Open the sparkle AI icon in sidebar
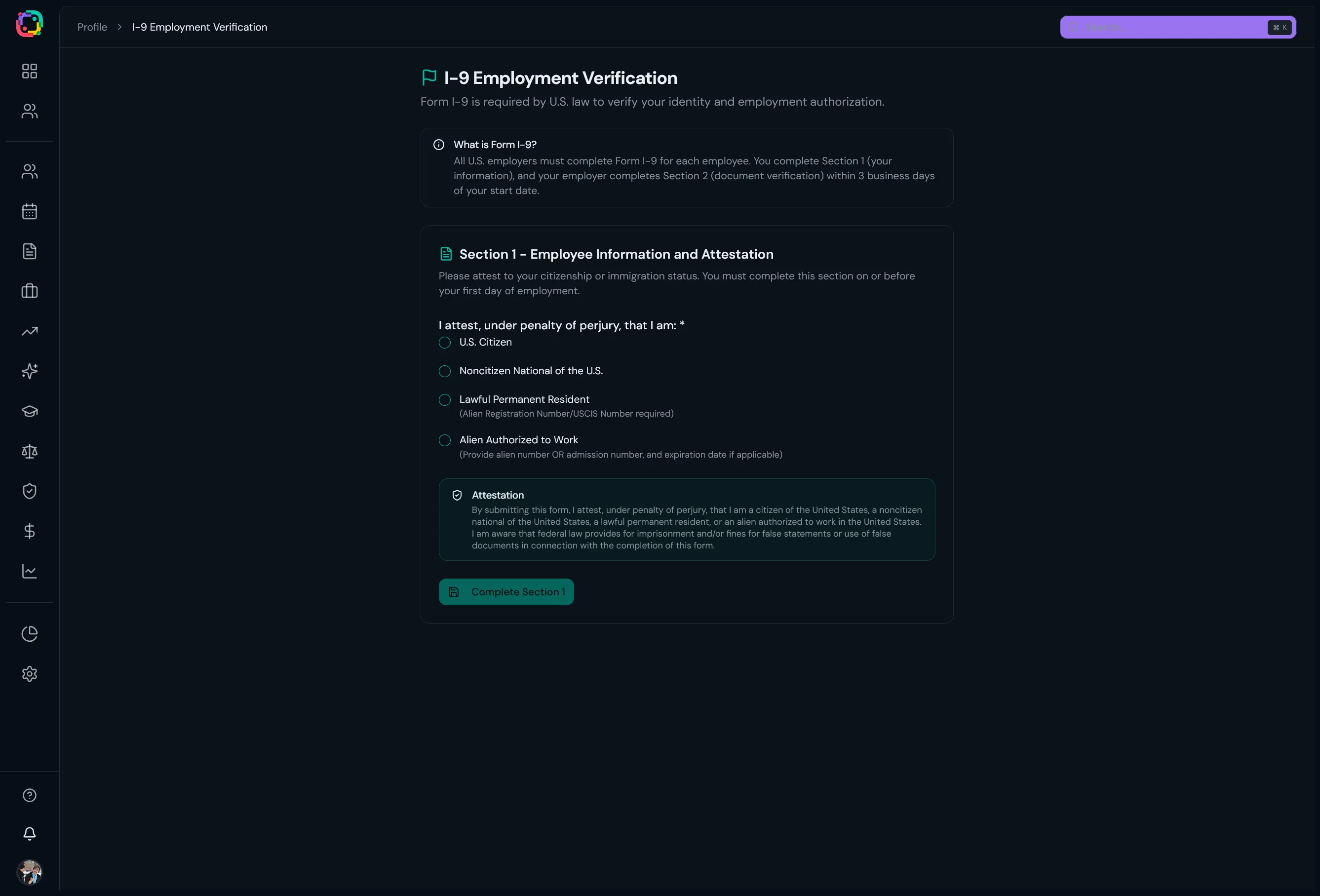 [x=30, y=371]
